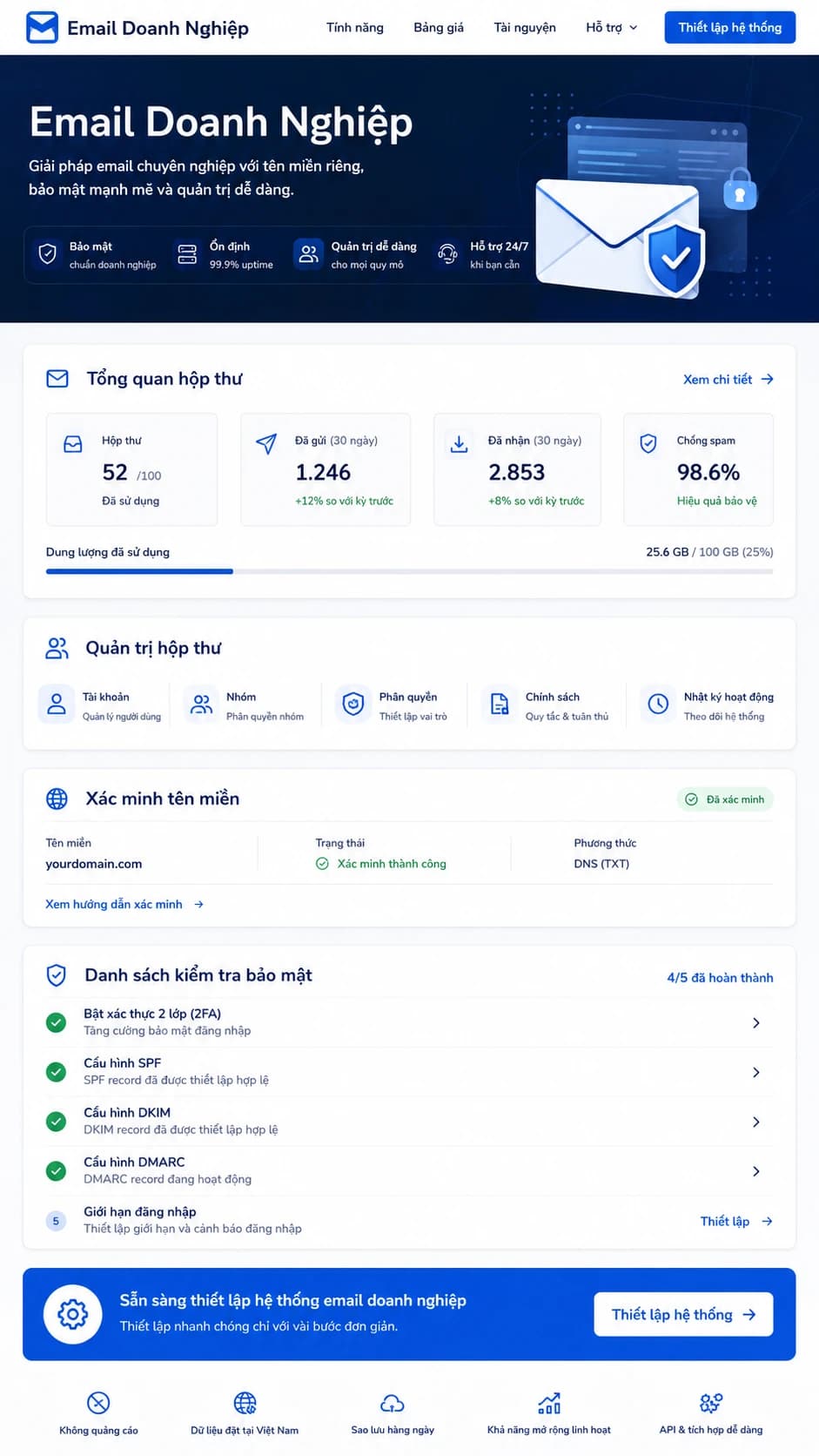Click the step 5 number badge
This screenshot has height=1456, width=819.
[56, 1221]
